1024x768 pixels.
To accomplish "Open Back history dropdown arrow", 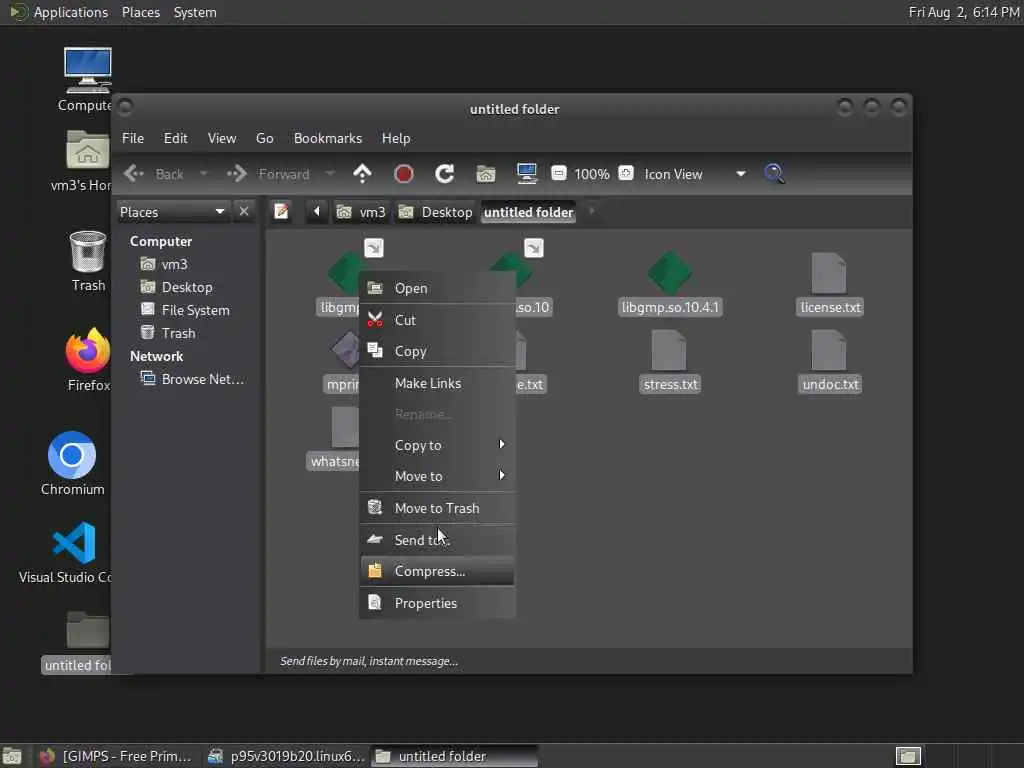I will (204, 174).
